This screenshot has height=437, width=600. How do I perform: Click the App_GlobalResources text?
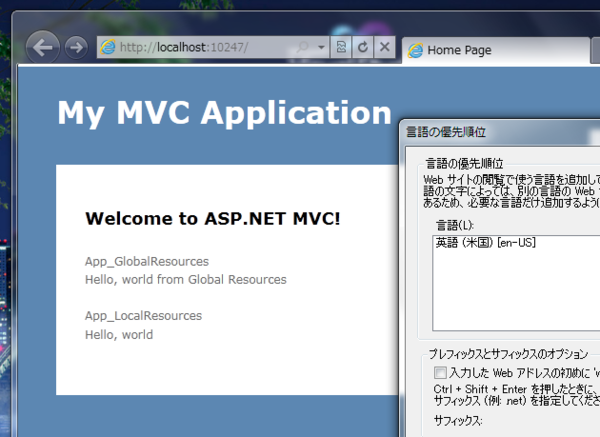point(147,262)
